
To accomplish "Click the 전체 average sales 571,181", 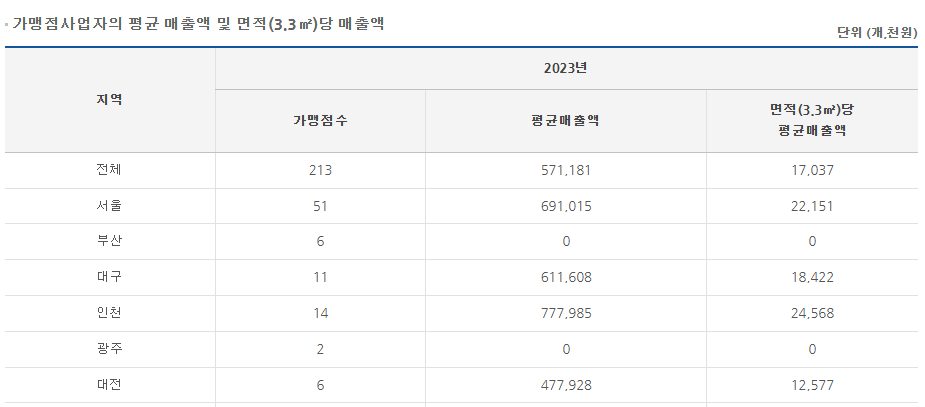I will point(566,170).
